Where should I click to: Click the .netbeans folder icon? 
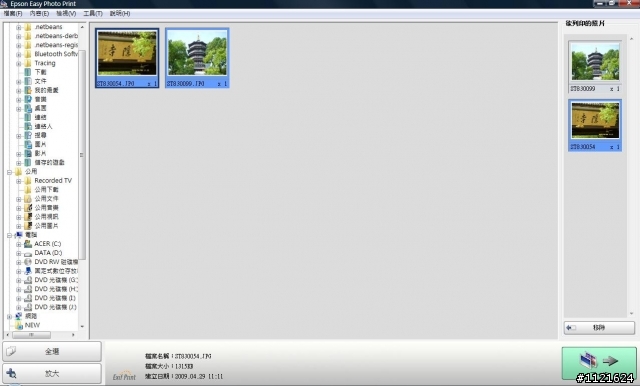tap(28, 27)
